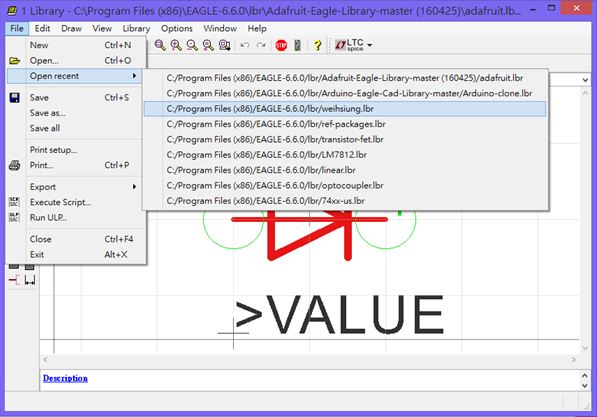Viewport: 597px width, 417px height.
Task: Open the Options menu
Action: 177,29
